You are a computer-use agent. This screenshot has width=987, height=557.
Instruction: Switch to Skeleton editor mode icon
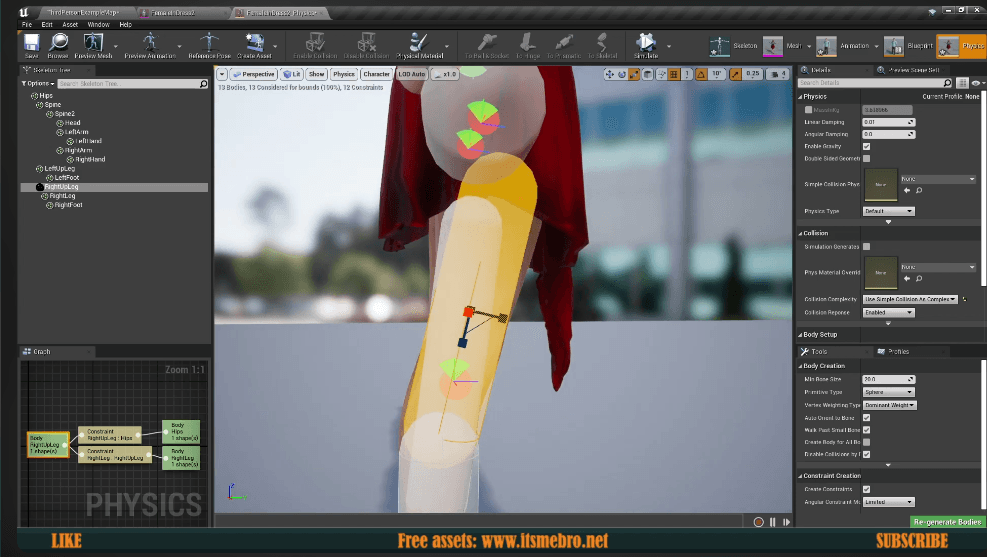720,46
